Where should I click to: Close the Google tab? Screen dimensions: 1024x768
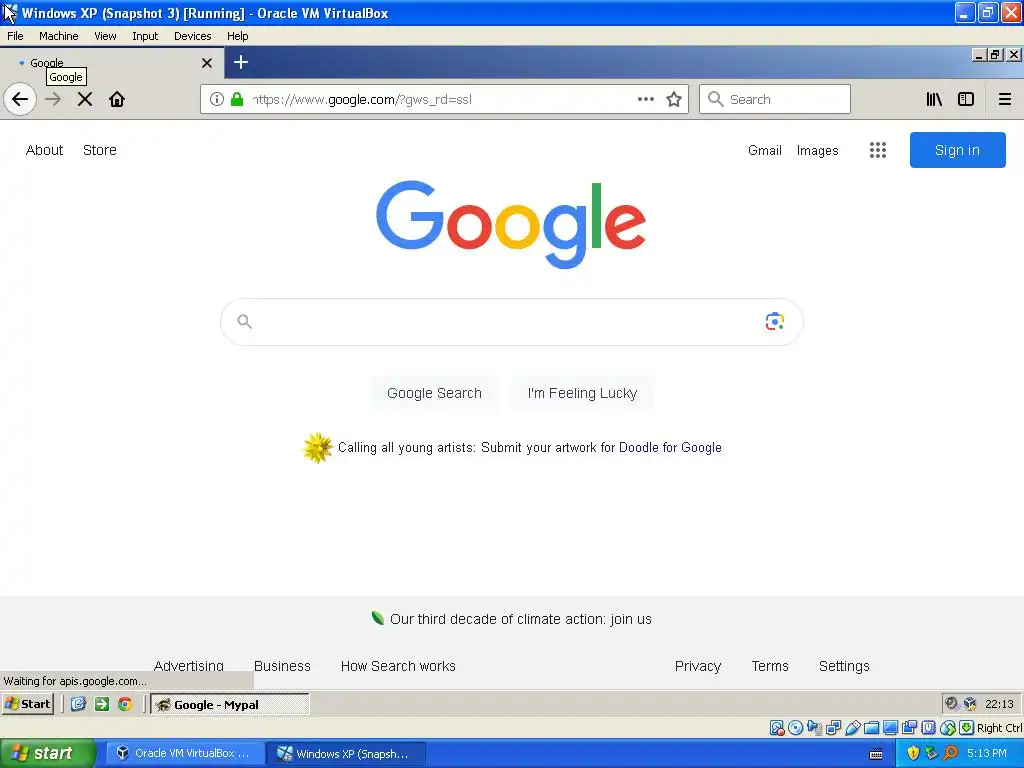point(207,63)
